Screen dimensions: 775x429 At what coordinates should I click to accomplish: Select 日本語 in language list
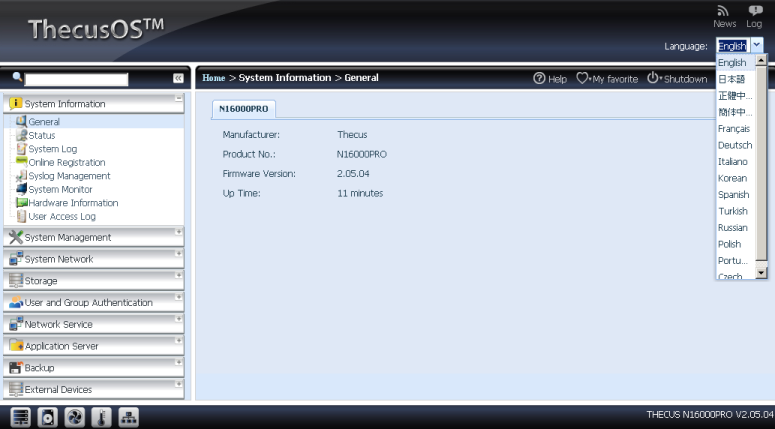tap(735, 79)
